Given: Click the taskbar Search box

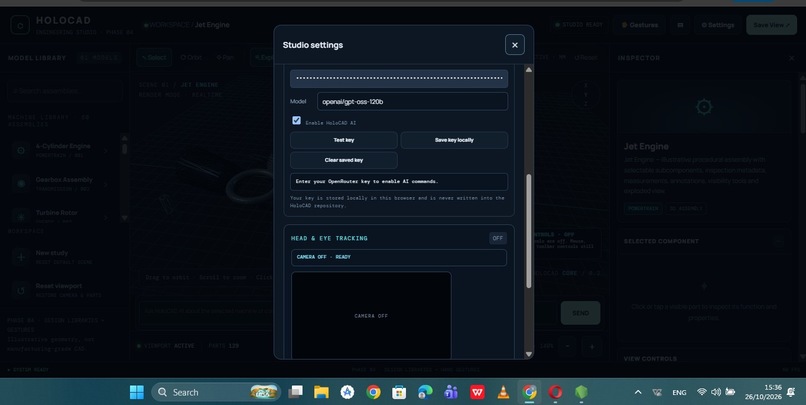Looking at the screenshot, I should pos(216,392).
